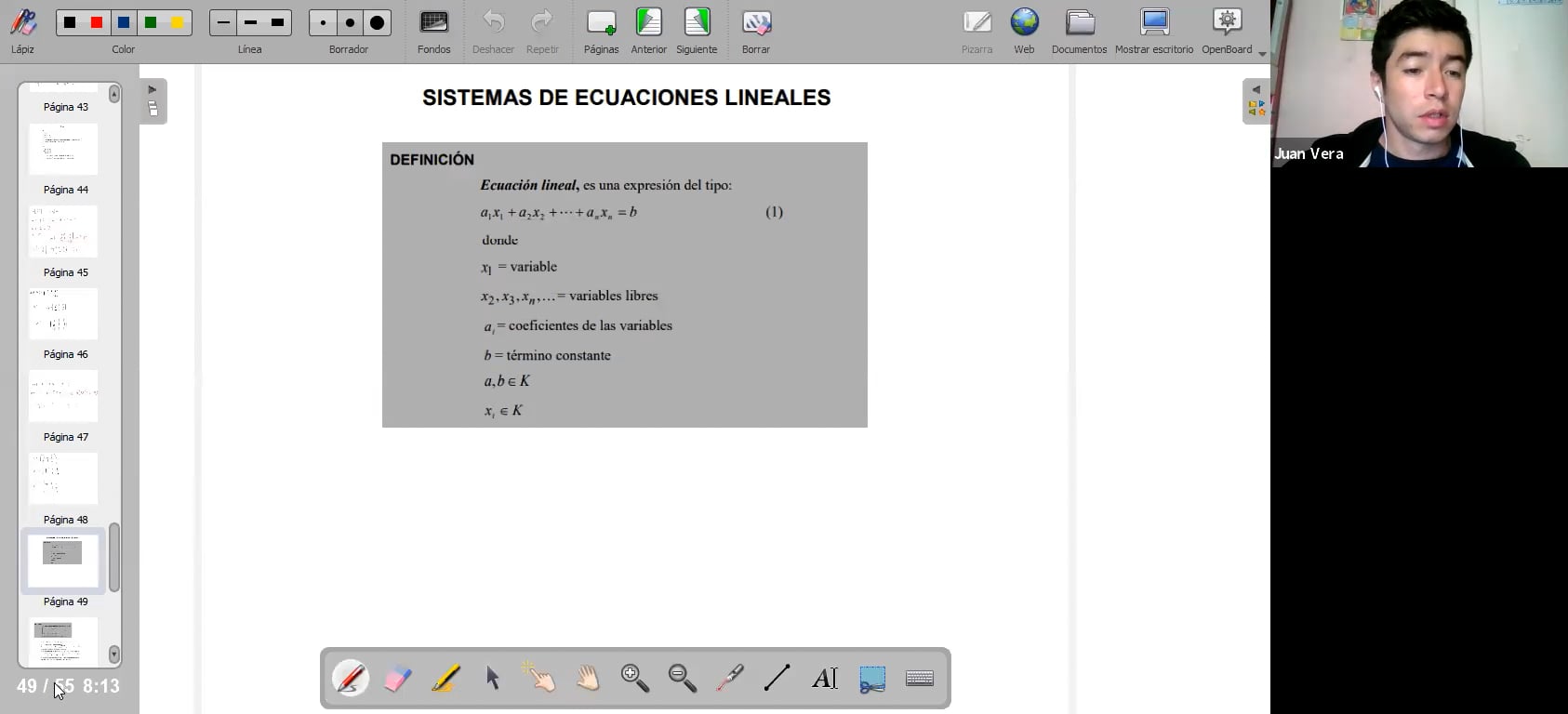The image size is (1568, 714).
Task: Click the Repetir redo button
Action: coord(542,31)
